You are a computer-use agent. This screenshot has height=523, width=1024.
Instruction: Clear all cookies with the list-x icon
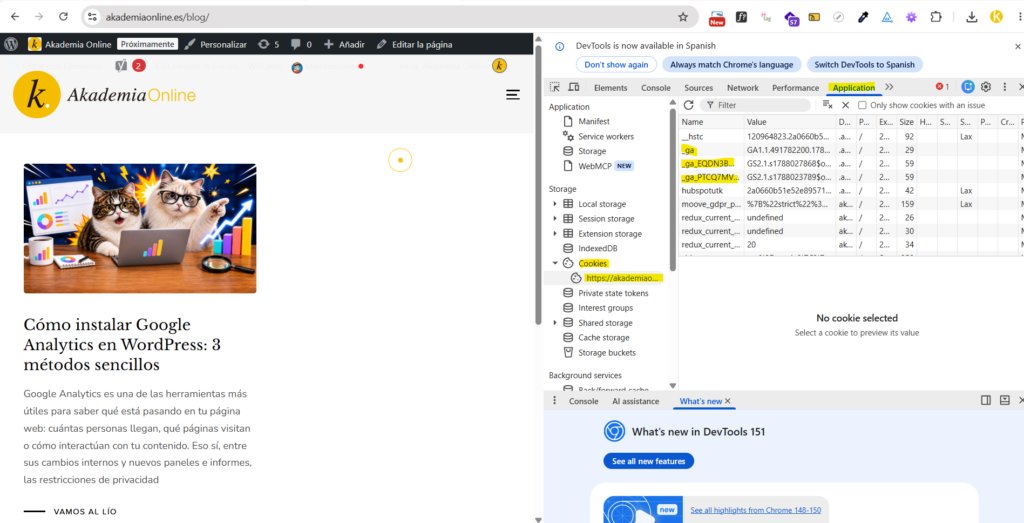coord(827,105)
